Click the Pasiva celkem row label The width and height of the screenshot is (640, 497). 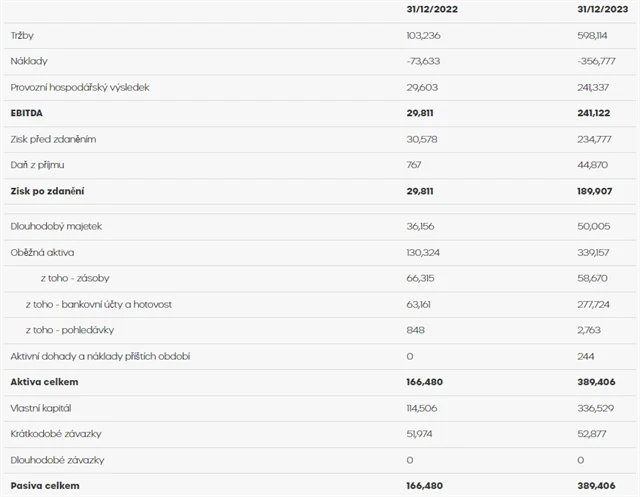click(x=45, y=485)
